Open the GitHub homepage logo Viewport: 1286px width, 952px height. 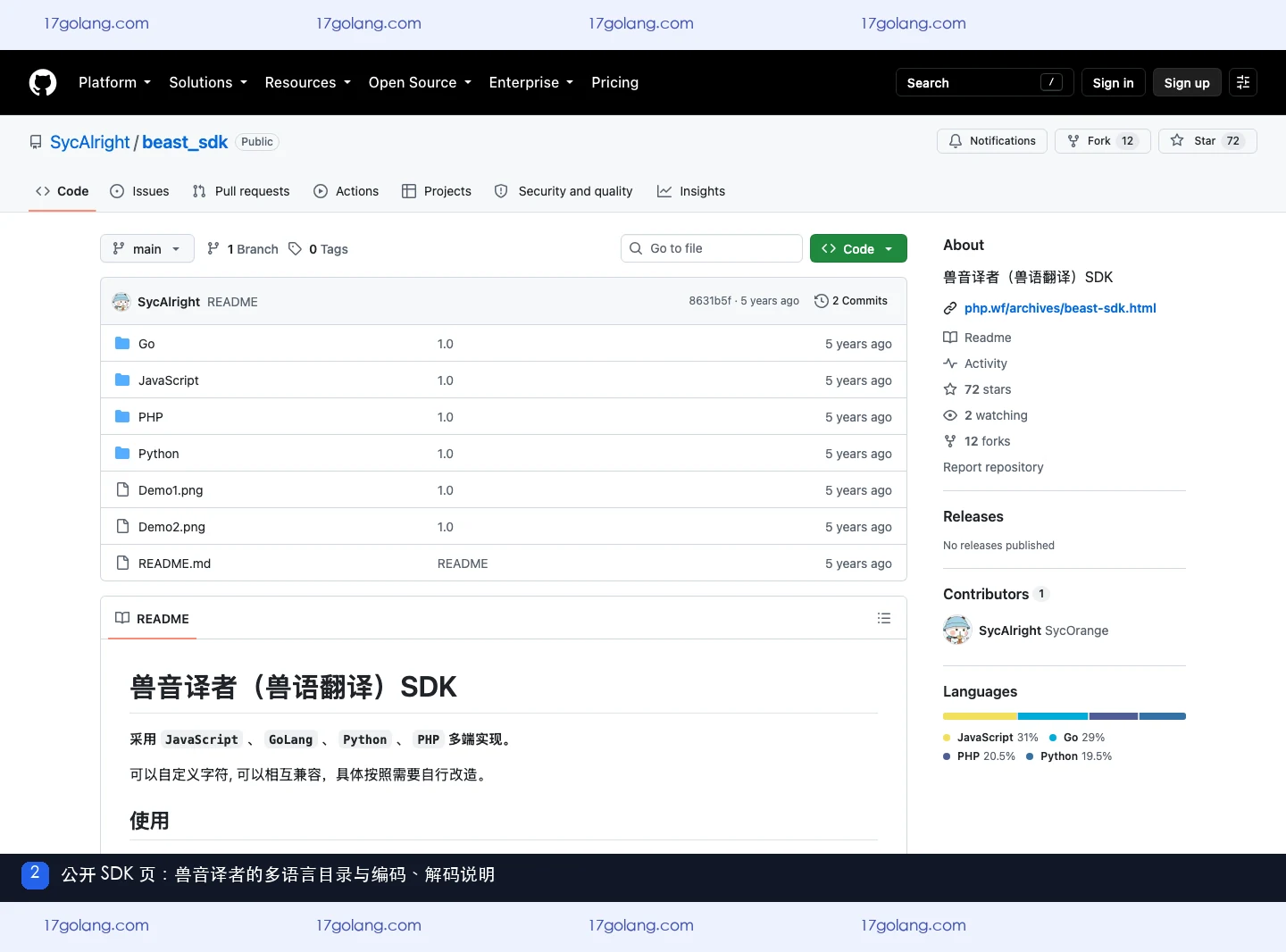(43, 82)
